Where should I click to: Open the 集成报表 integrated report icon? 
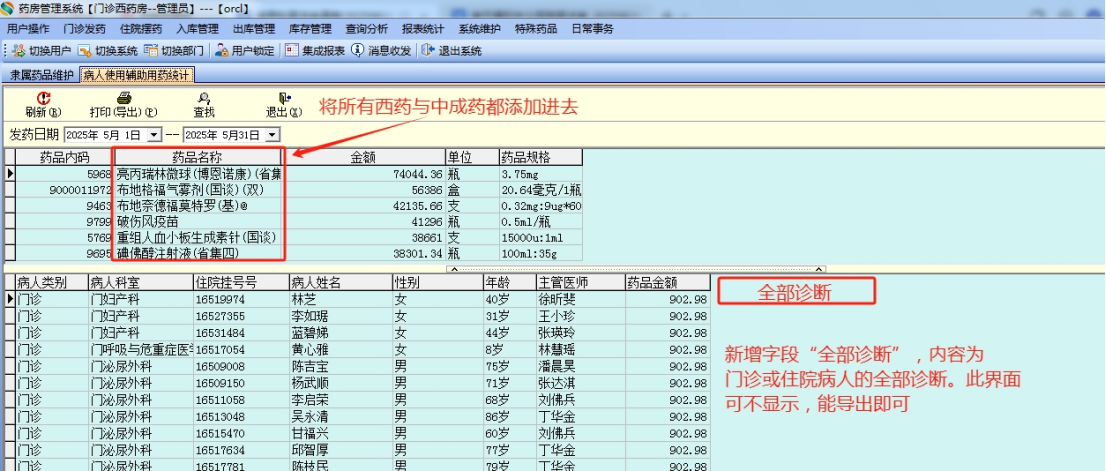[291, 51]
